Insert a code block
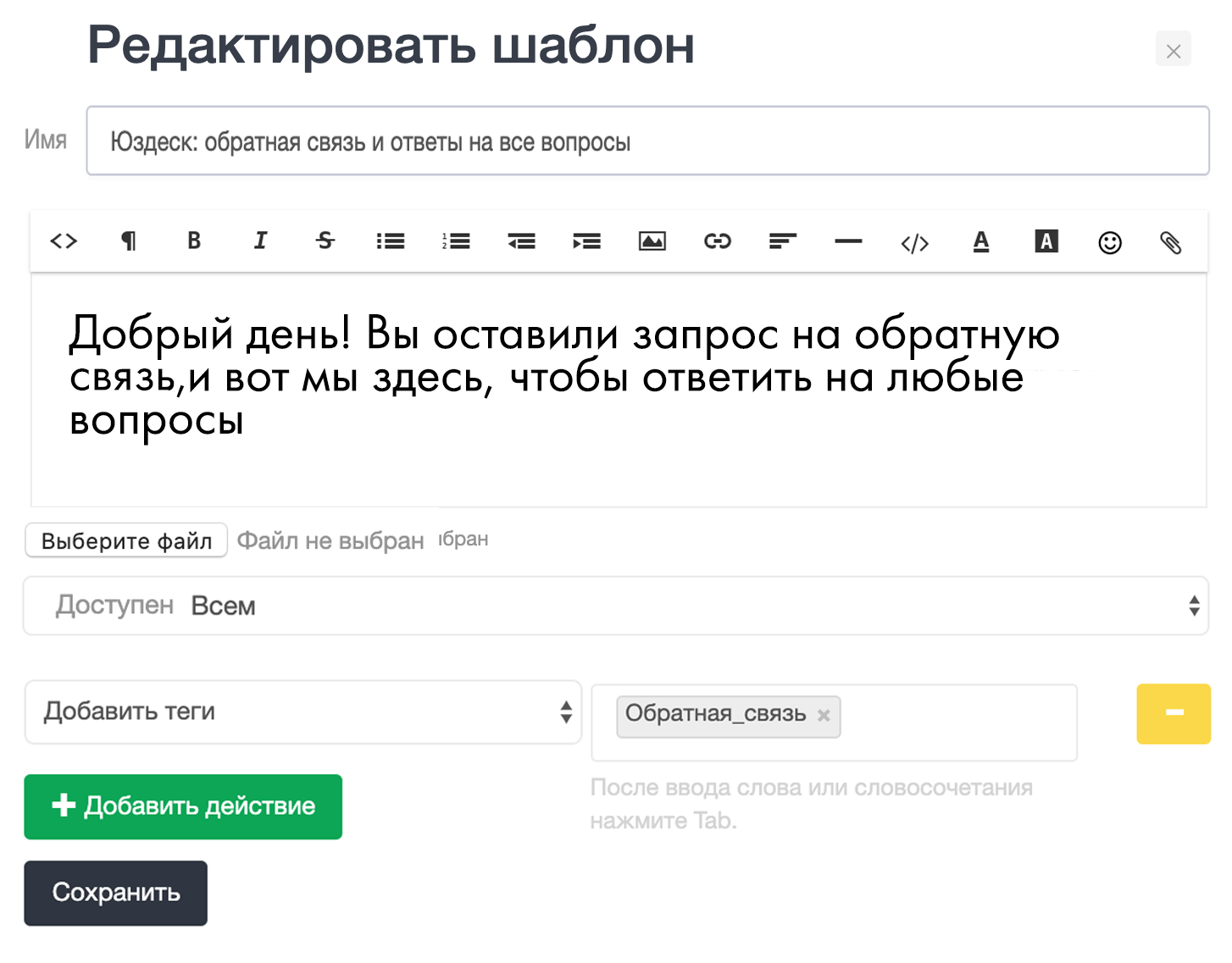The height and width of the screenshot is (963, 1232). 914,244
